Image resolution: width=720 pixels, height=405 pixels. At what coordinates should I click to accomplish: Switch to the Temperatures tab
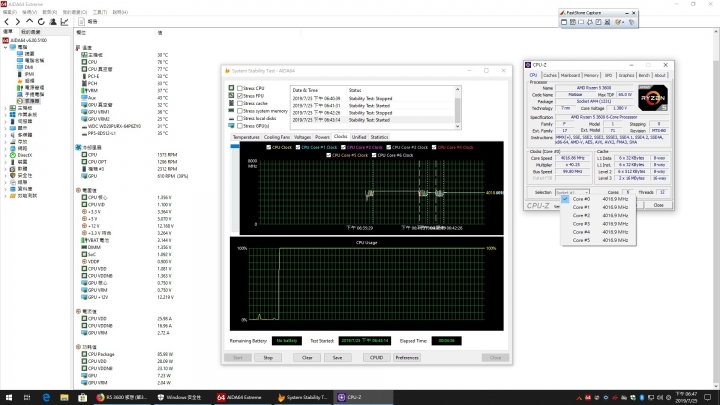246,137
